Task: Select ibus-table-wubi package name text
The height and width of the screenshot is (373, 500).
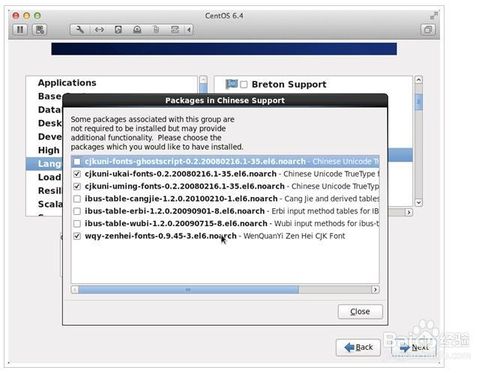Action: coord(176,223)
